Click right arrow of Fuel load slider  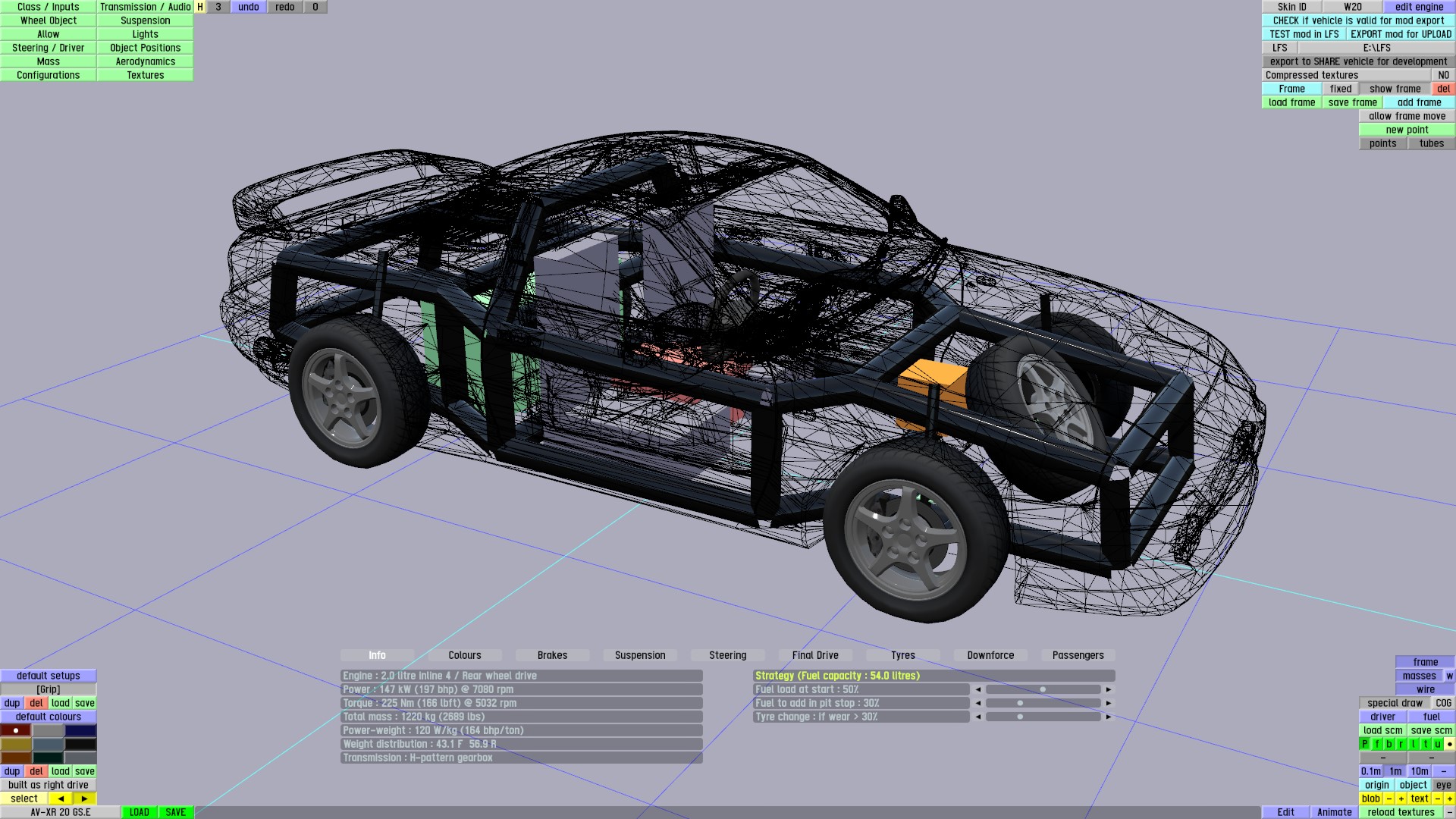point(1109,689)
